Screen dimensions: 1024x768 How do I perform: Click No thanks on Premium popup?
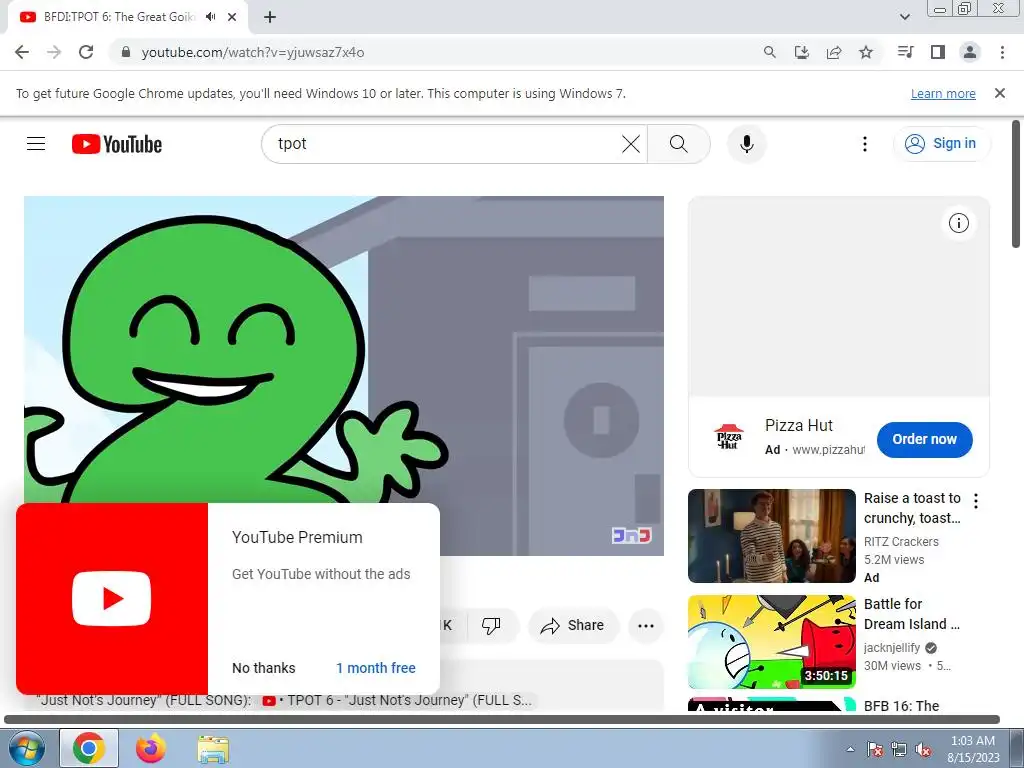point(264,668)
